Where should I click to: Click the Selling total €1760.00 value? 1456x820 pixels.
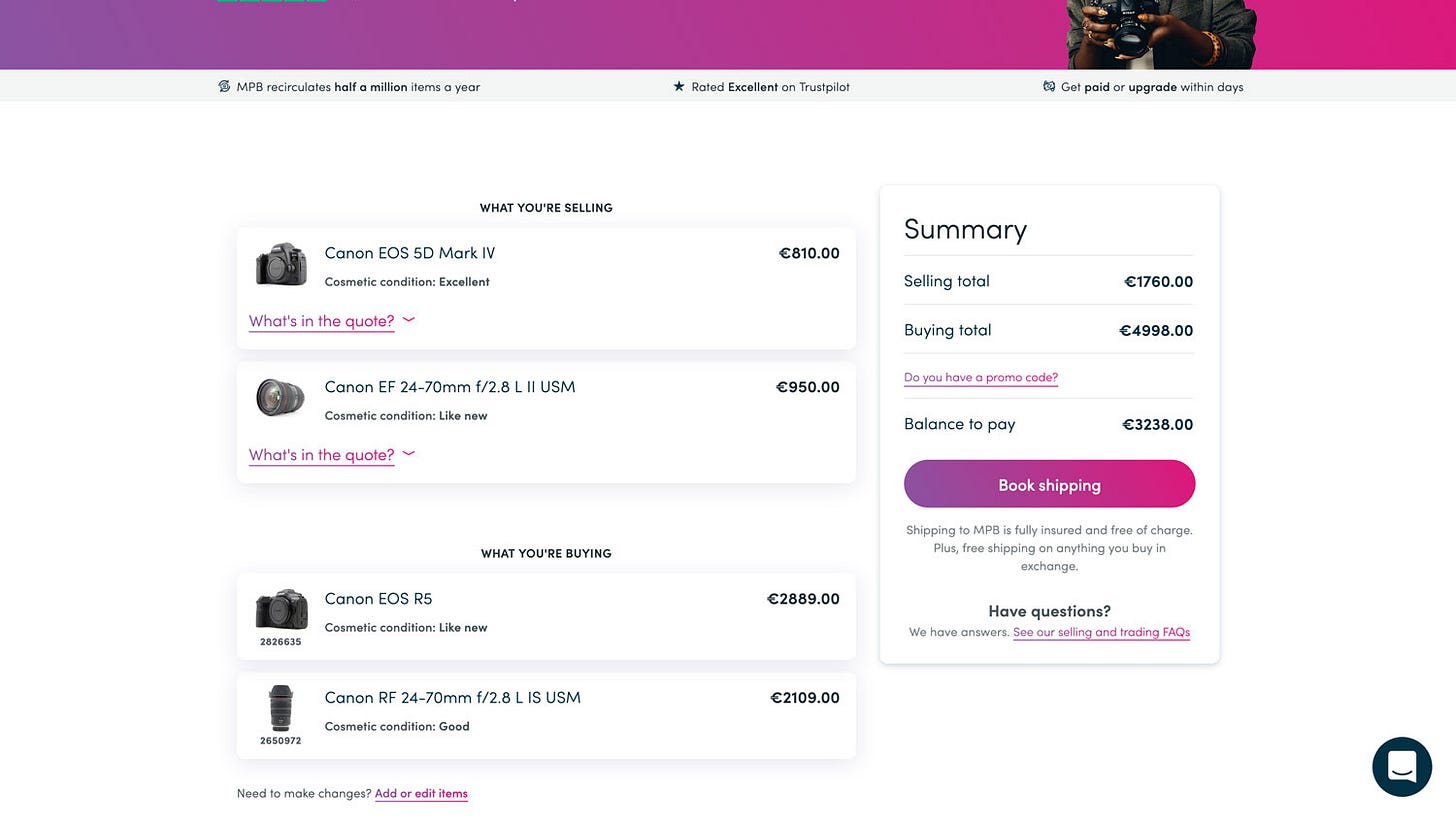(1158, 282)
